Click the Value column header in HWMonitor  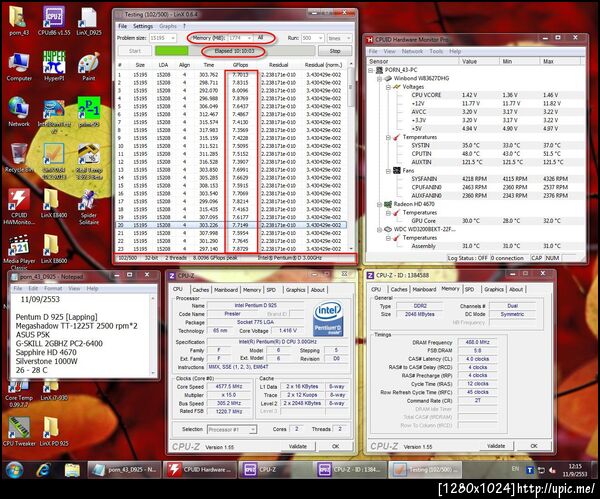point(478,61)
